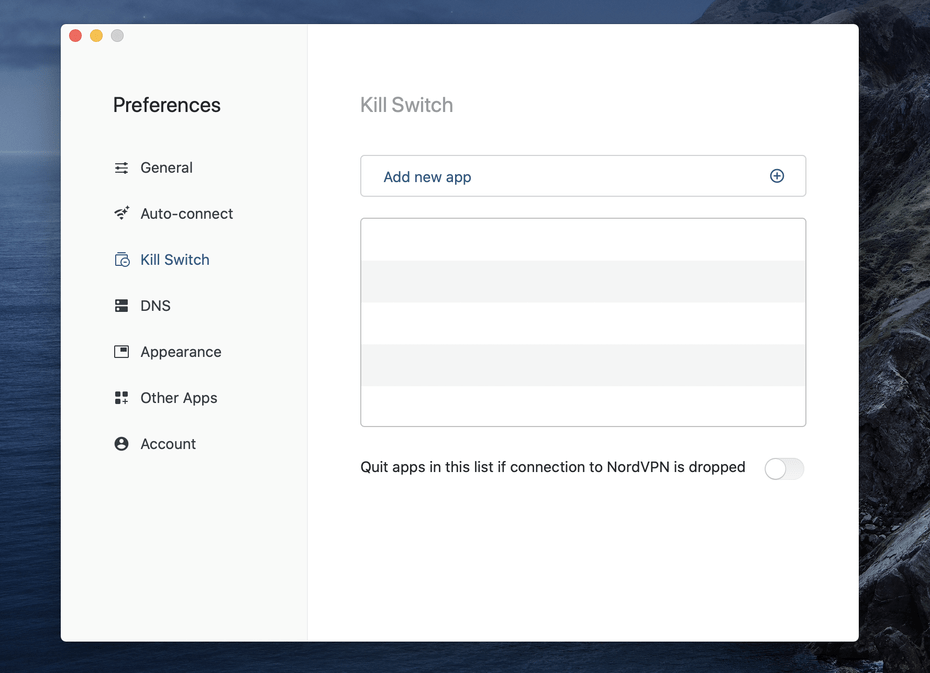Click the Account person icon
Image resolution: width=930 pixels, height=673 pixels.
click(x=122, y=444)
